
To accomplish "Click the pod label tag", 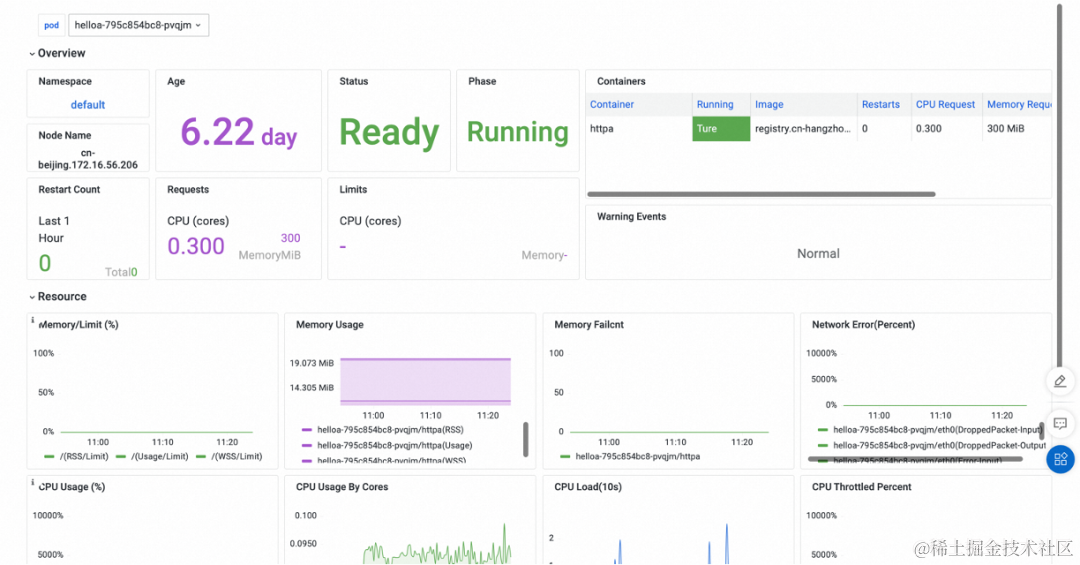I will click(52, 25).
